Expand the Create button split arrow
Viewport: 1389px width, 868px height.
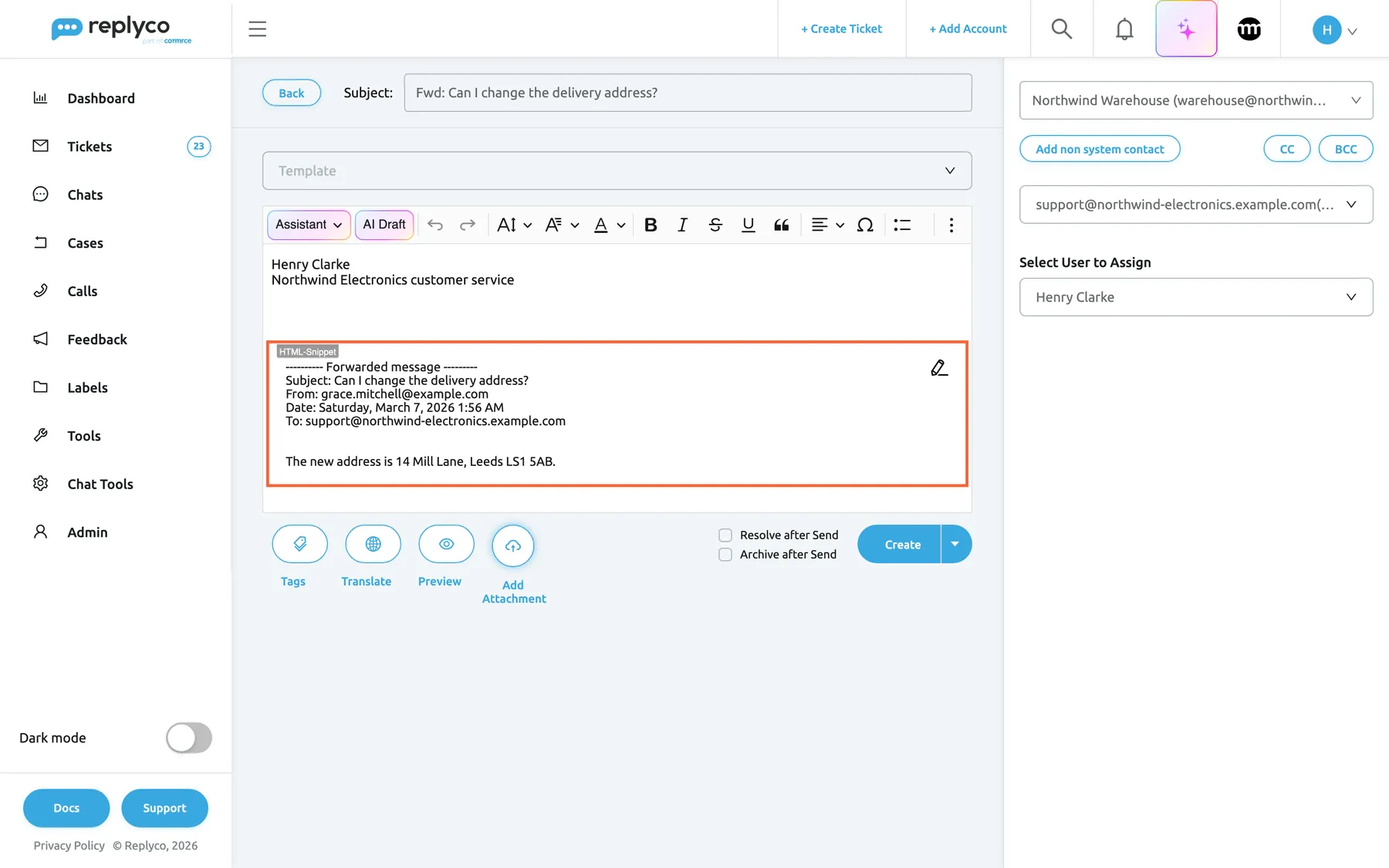[x=955, y=544]
